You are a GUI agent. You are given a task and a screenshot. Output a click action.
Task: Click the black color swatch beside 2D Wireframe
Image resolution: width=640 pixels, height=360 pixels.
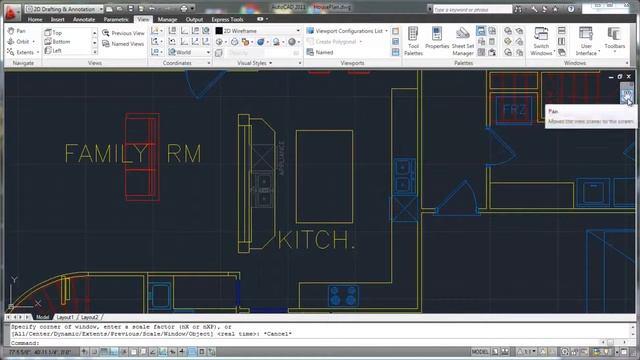(x=219, y=31)
